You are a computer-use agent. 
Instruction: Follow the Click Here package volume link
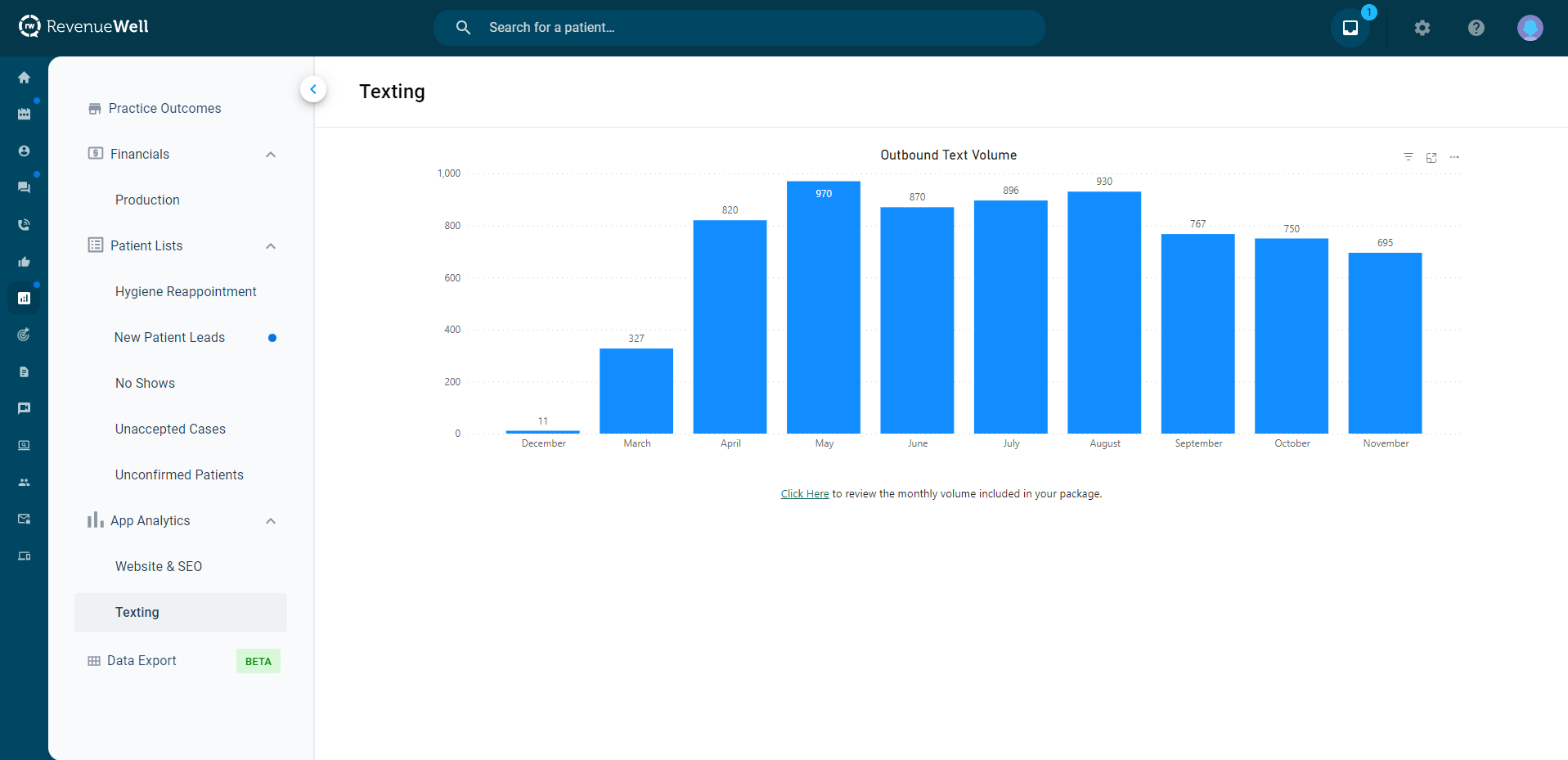click(x=804, y=494)
